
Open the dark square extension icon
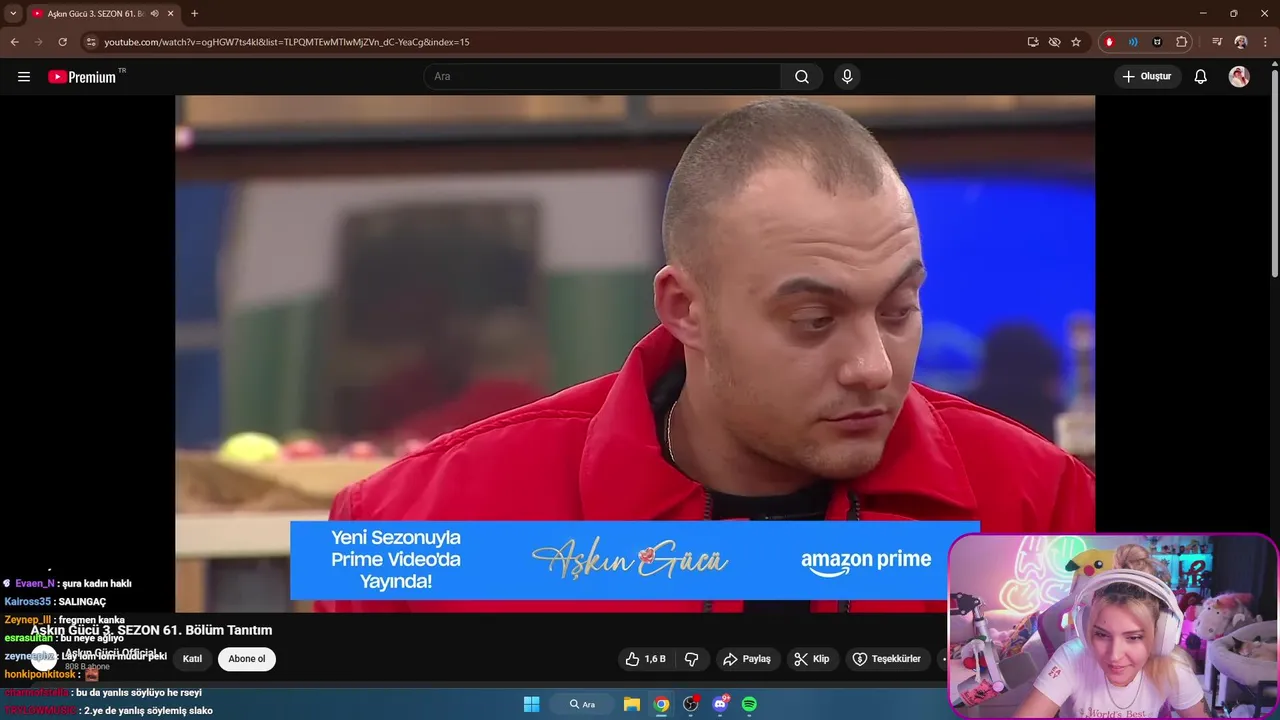click(x=1157, y=42)
